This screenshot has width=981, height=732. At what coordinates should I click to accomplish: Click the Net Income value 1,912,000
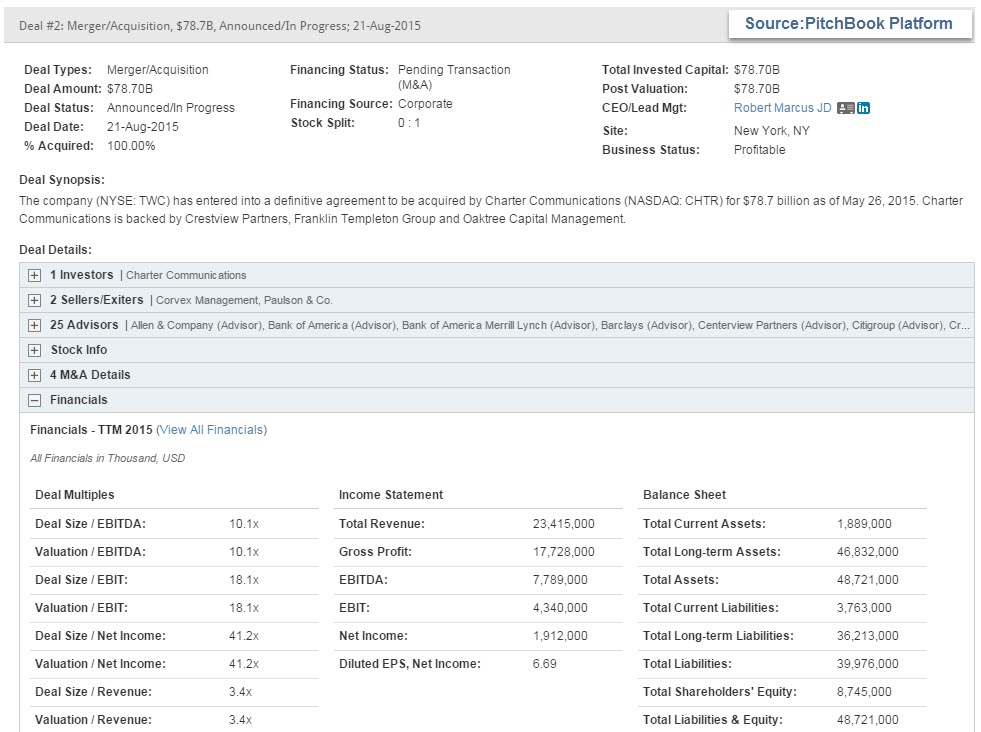click(560, 636)
